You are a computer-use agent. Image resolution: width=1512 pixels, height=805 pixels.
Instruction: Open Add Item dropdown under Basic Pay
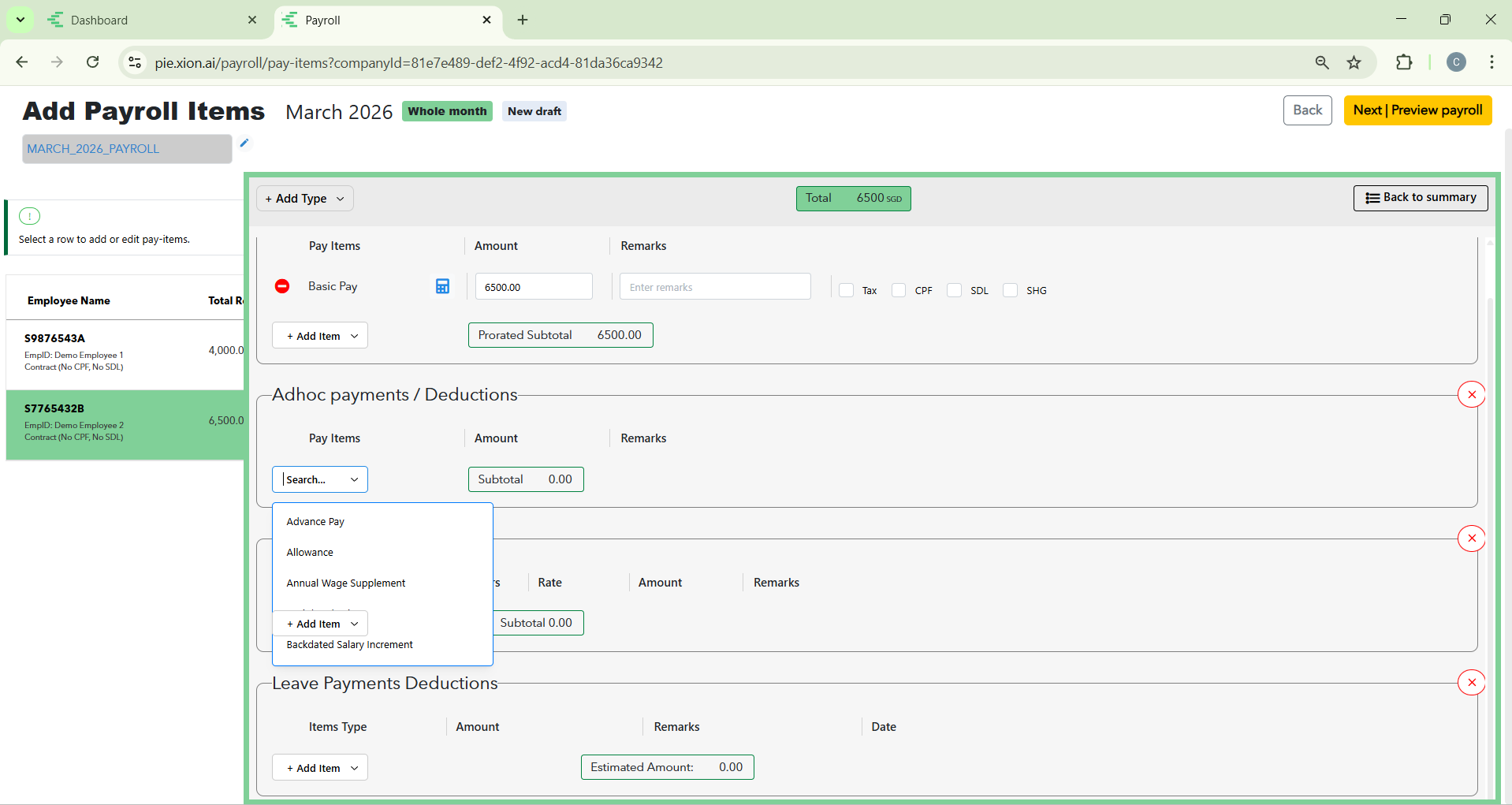pyautogui.click(x=320, y=336)
